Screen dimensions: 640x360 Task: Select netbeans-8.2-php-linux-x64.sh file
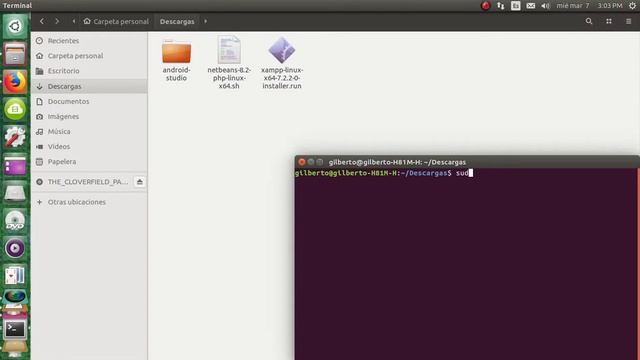[x=229, y=63]
